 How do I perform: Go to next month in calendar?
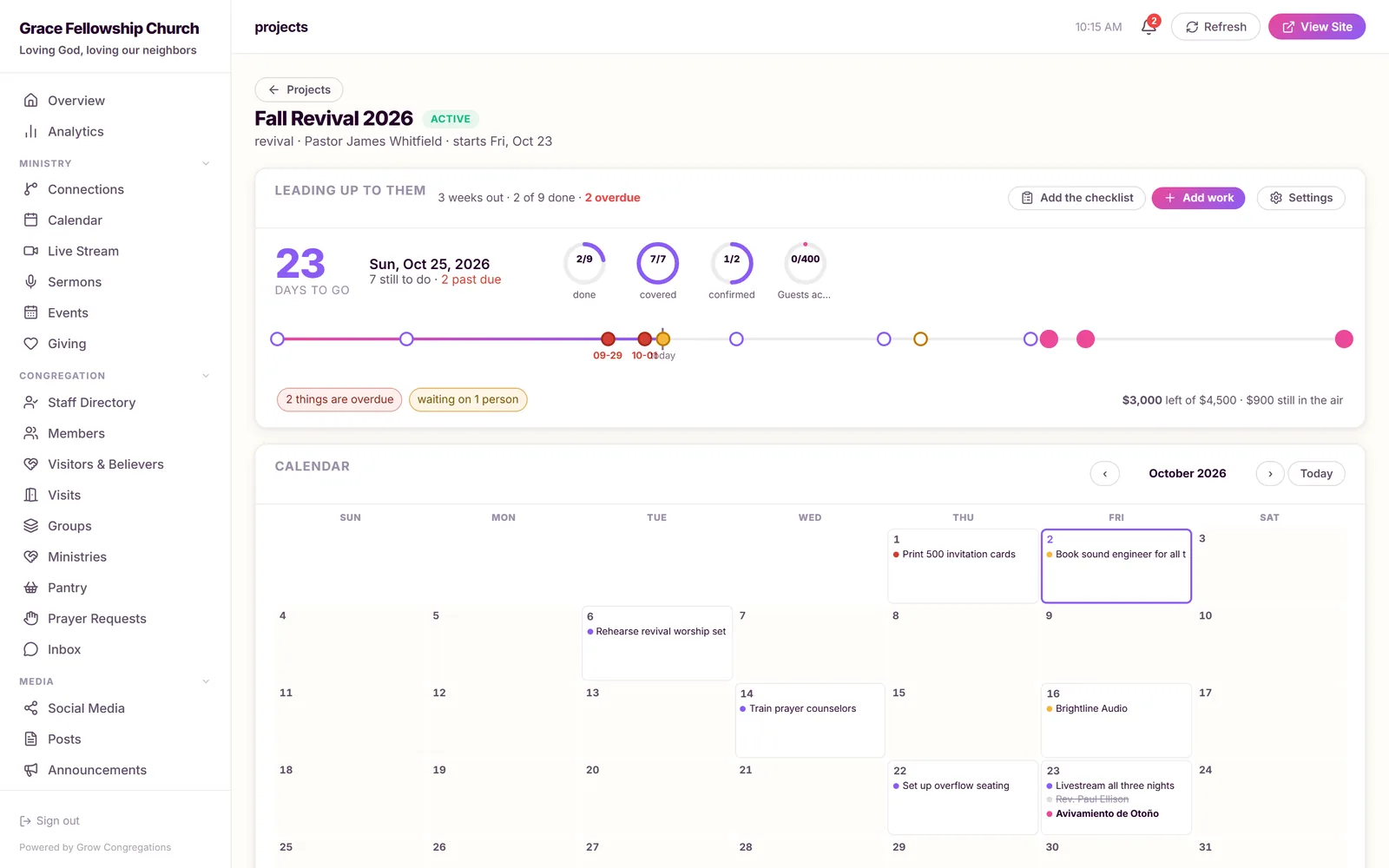click(1270, 474)
